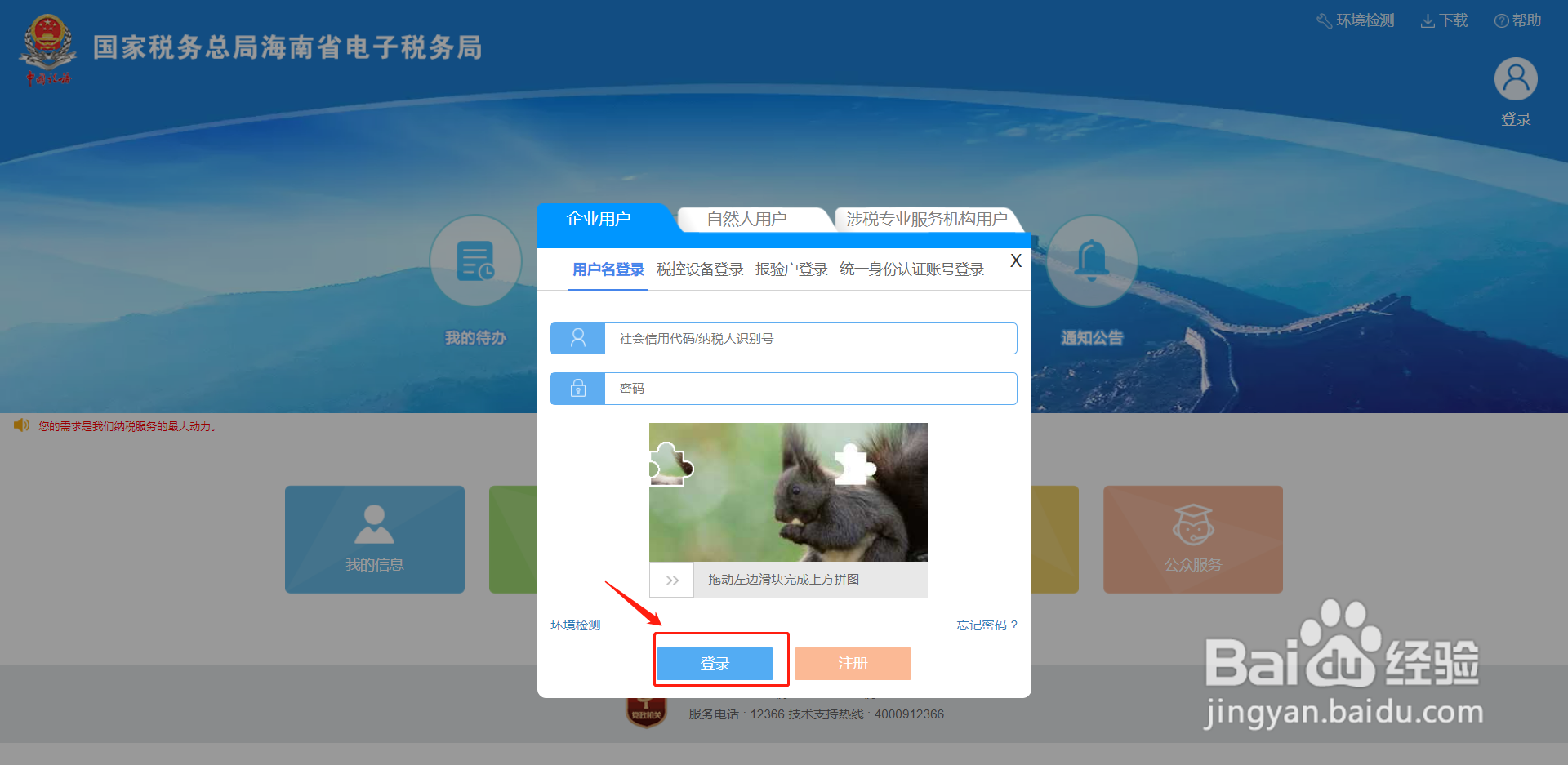Close the login dialog with X
The width and height of the screenshot is (1568, 765).
1016,260
